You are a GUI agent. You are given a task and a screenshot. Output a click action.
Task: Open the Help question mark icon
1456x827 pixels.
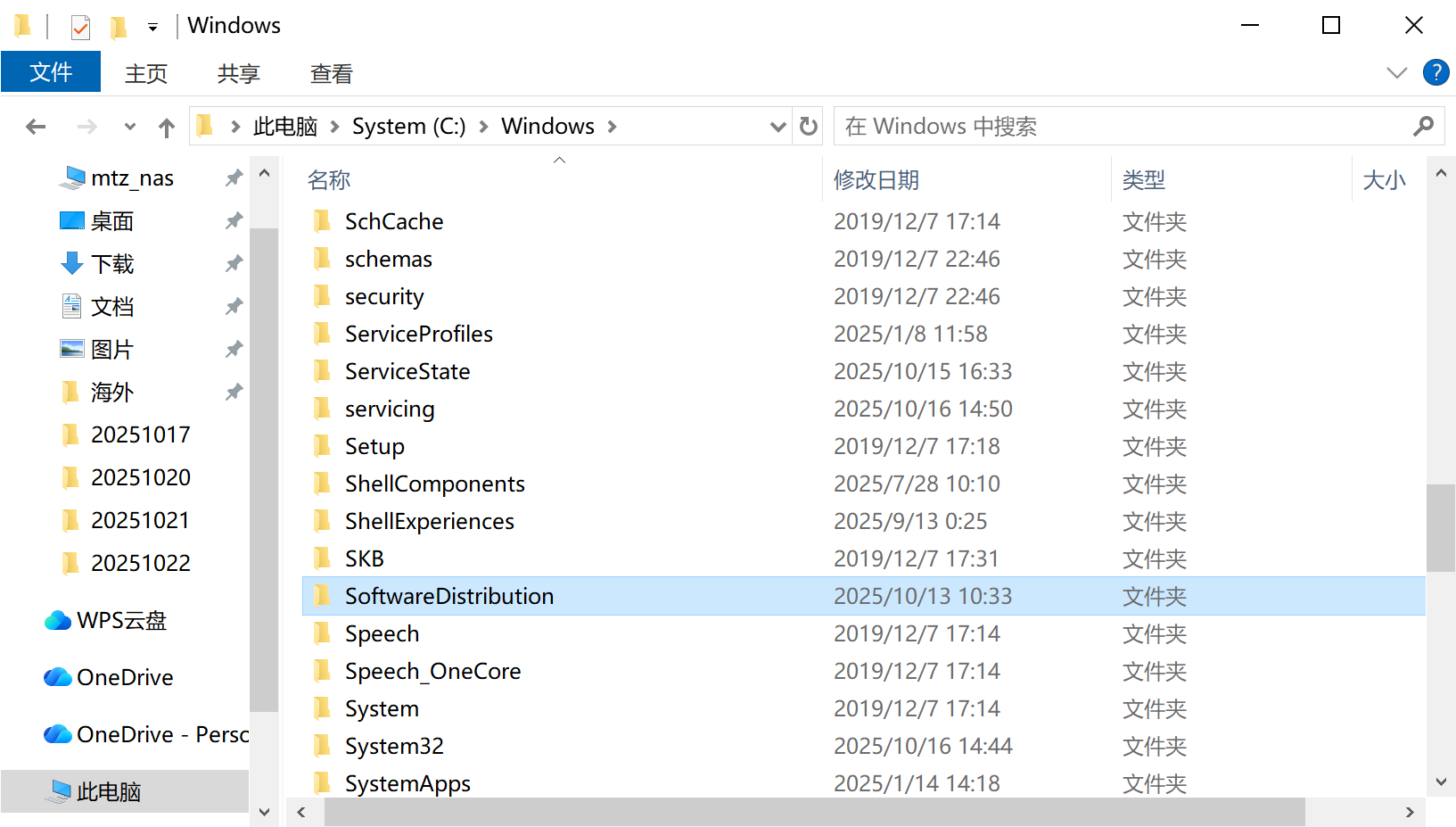pyautogui.click(x=1435, y=72)
